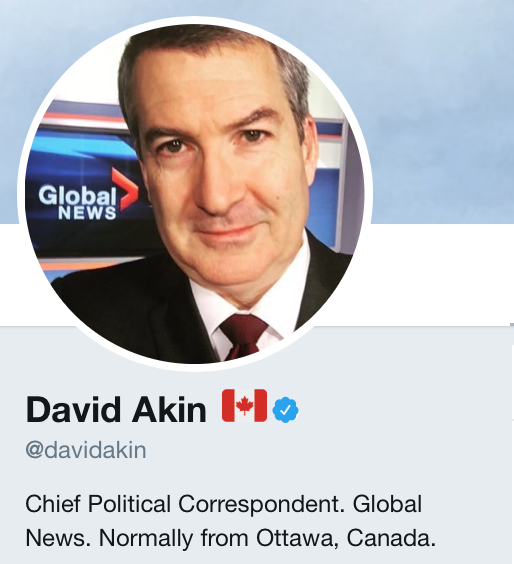The width and height of the screenshot is (514, 564).
Task: Click Ottawa in the bio text
Action: coord(297,538)
